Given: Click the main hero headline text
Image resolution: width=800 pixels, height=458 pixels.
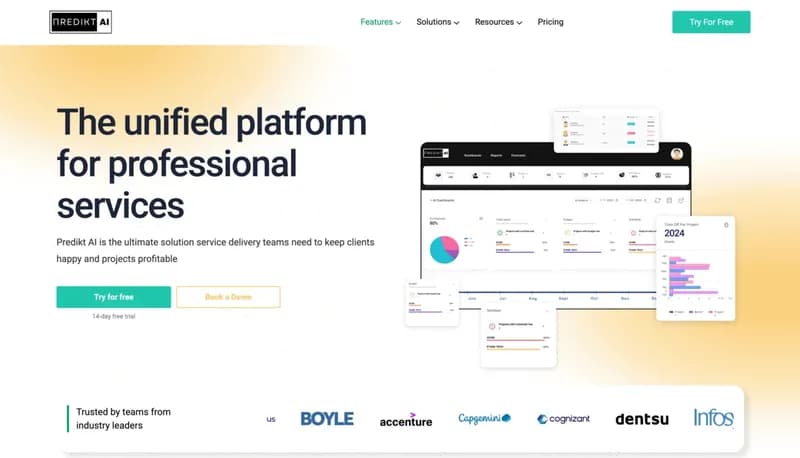Looking at the screenshot, I should [211, 164].
